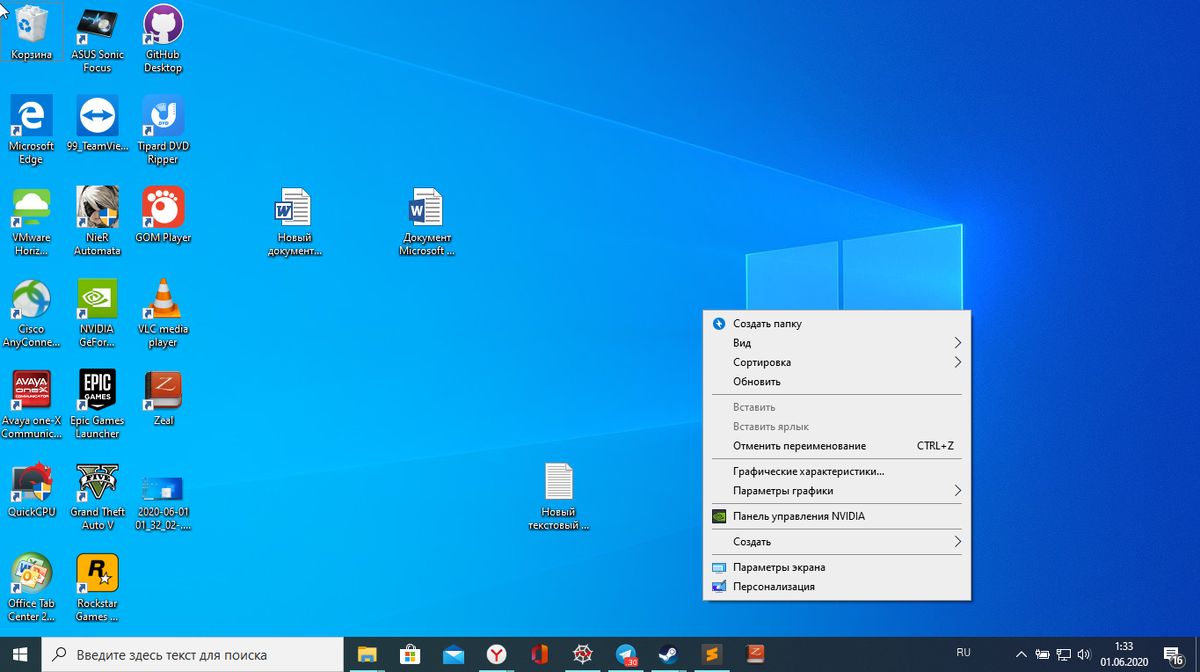
Task: Show hidden system tray icons
Action: (x=1021, y=655)
